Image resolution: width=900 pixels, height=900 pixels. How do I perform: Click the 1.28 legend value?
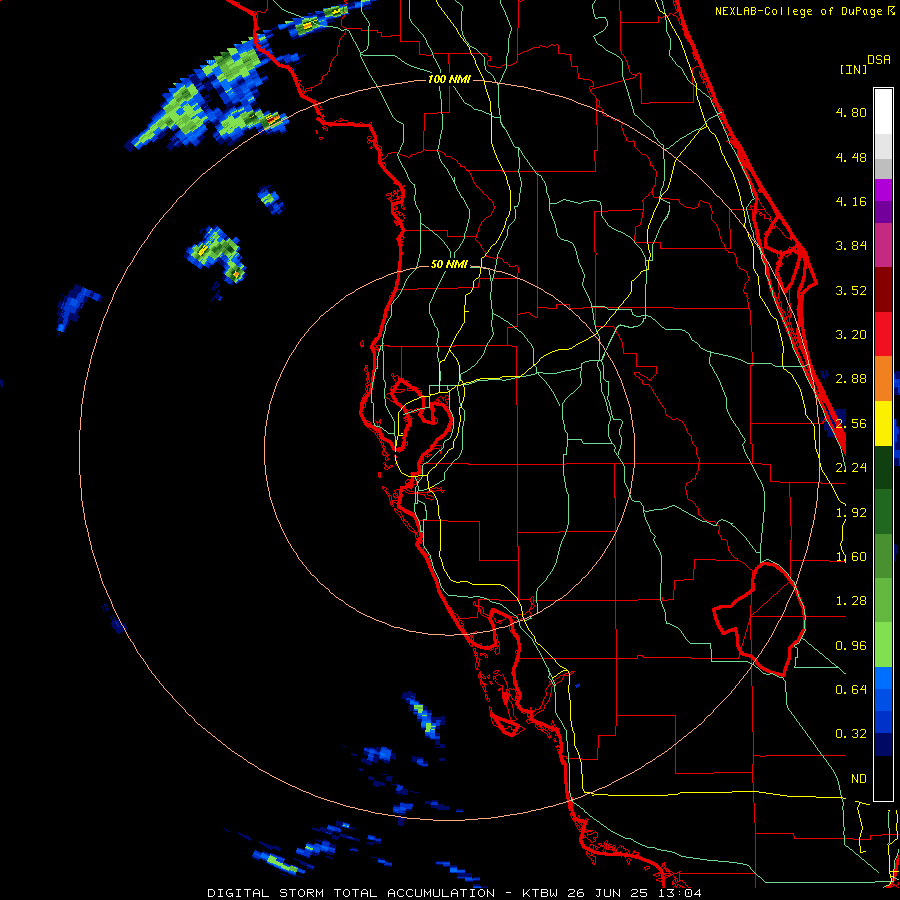[851, 601]
